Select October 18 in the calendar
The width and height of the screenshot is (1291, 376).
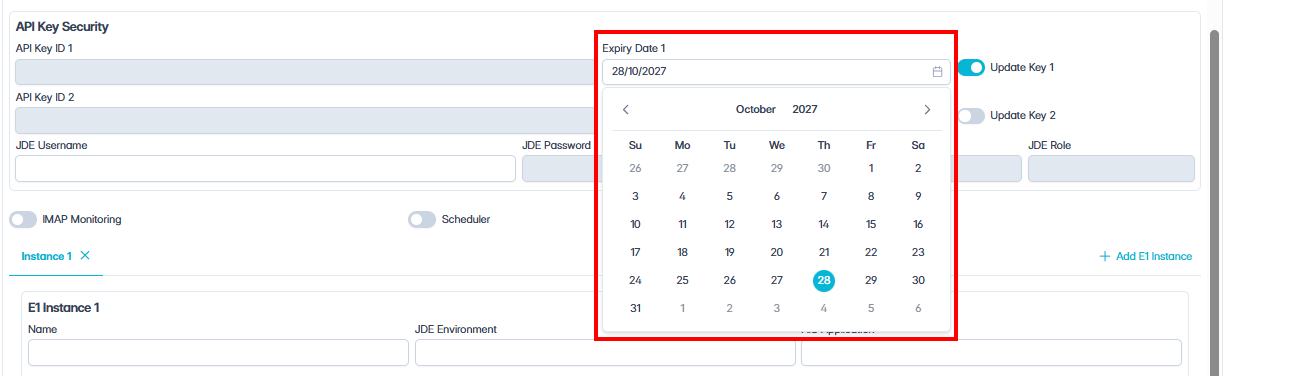[x=682, y=252]
